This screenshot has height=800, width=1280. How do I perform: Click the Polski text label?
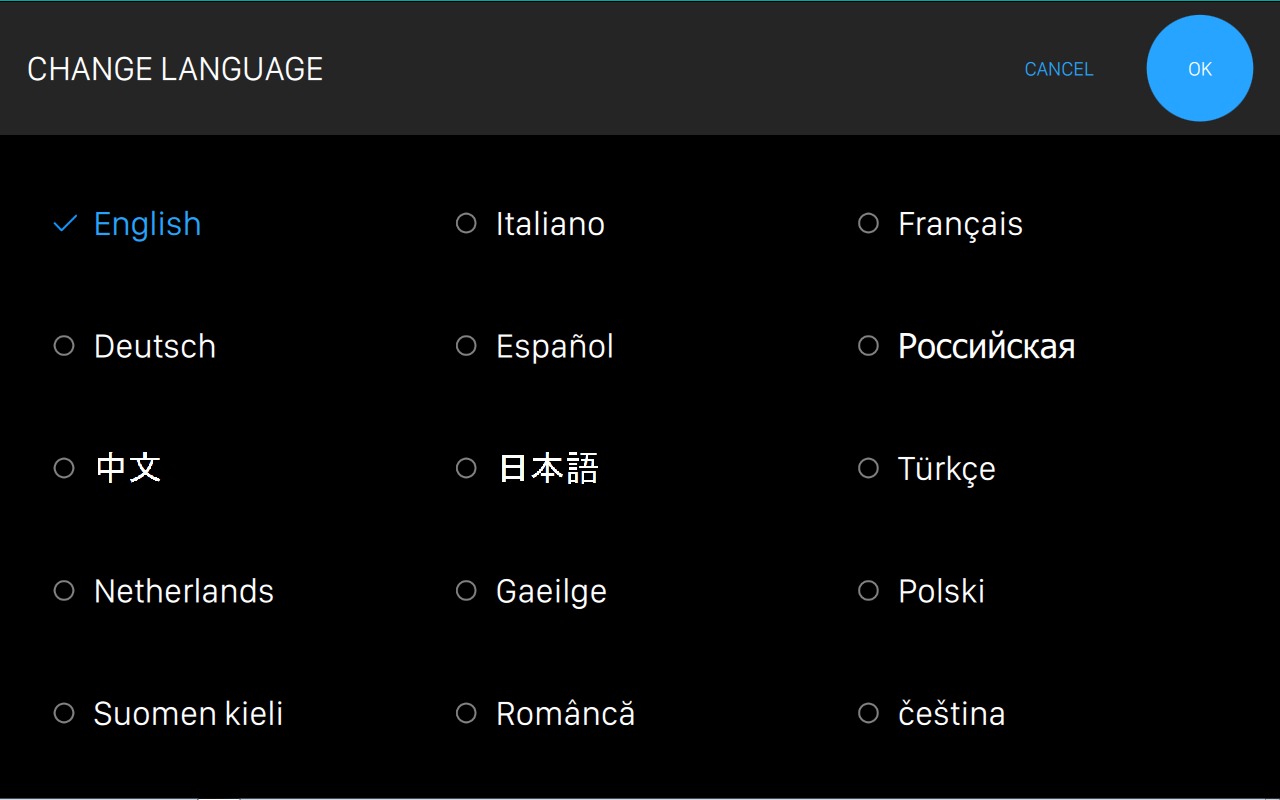pyautogui.click(x=941, y=591)
